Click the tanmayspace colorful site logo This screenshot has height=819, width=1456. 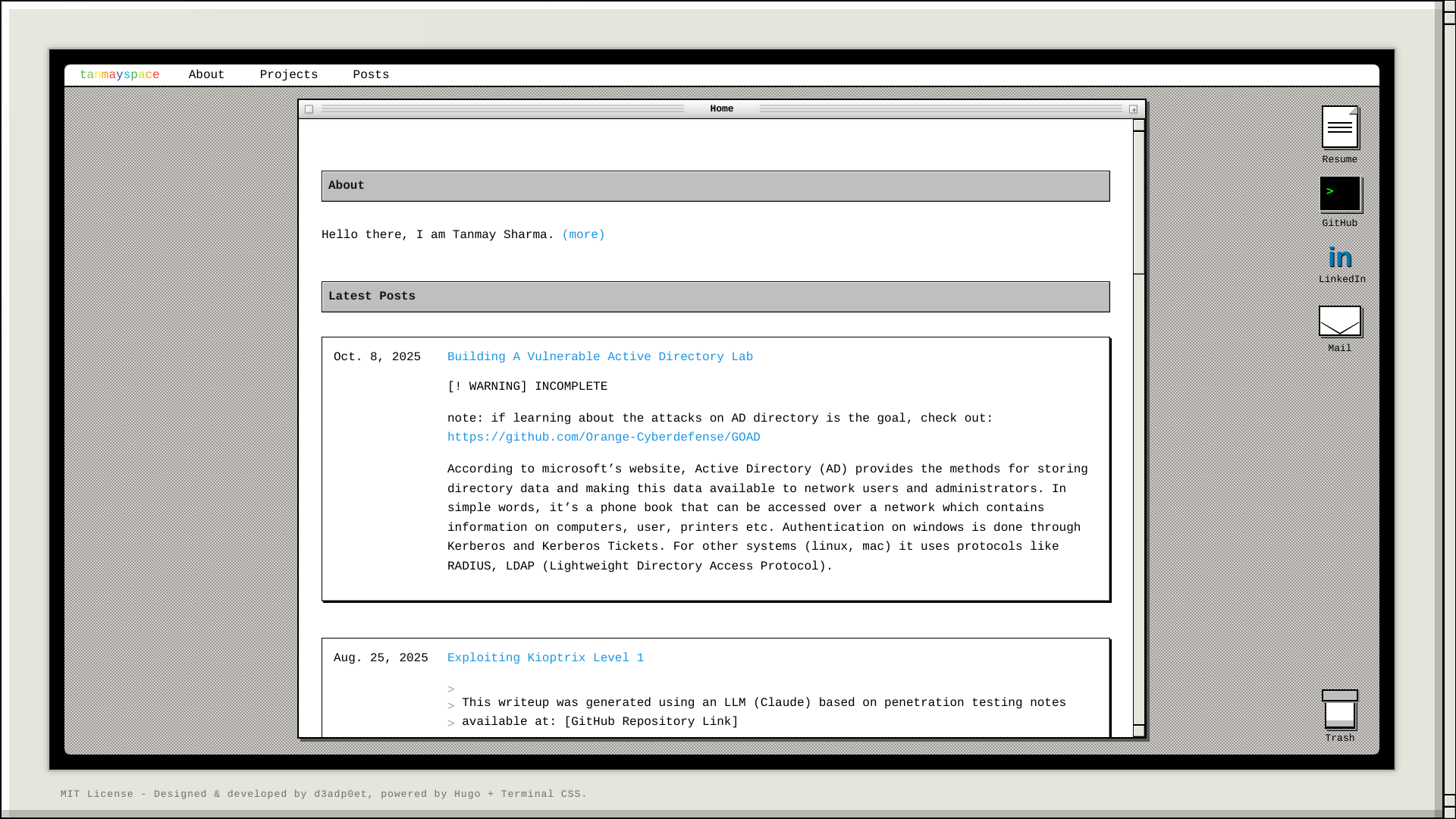[x=119, y=75]
